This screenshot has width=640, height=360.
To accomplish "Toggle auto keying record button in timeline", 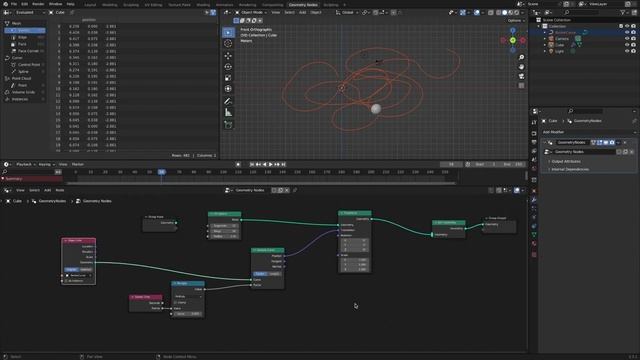I will (238, 164).
